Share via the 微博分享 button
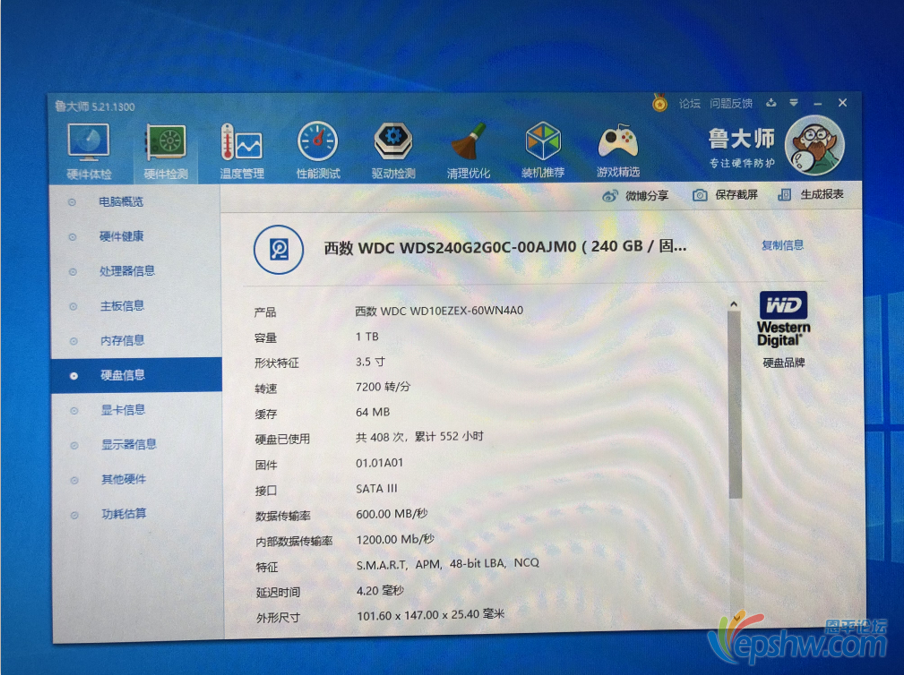The width and height of the screenshot is (904, 675). tap(635, 195)
